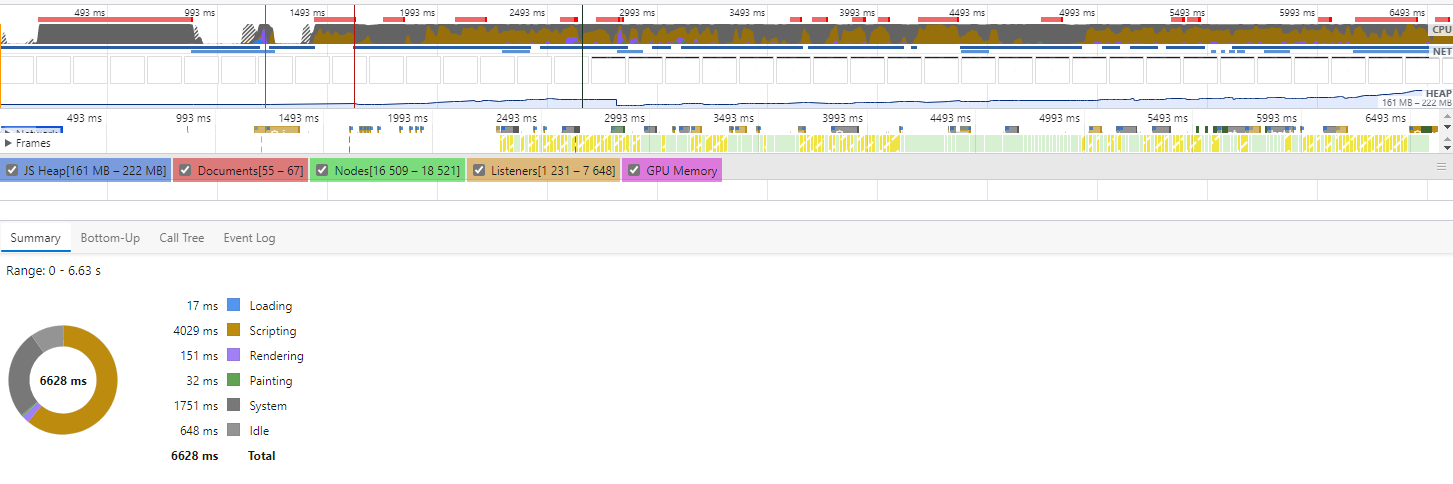This screenshot has width=1453, height=484.
Task: Click the 'Scripting' legend label
Action: (273, 330)
